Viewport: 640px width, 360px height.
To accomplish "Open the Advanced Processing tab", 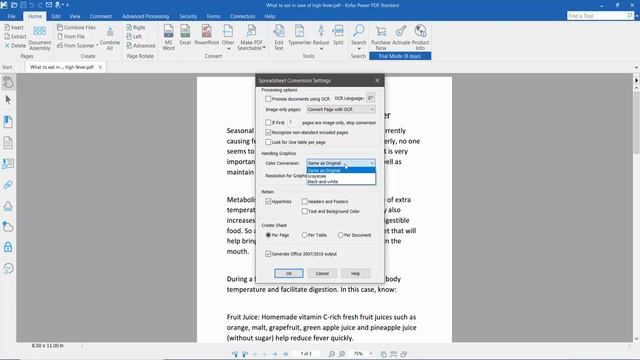I will click(x=146, y=16).
